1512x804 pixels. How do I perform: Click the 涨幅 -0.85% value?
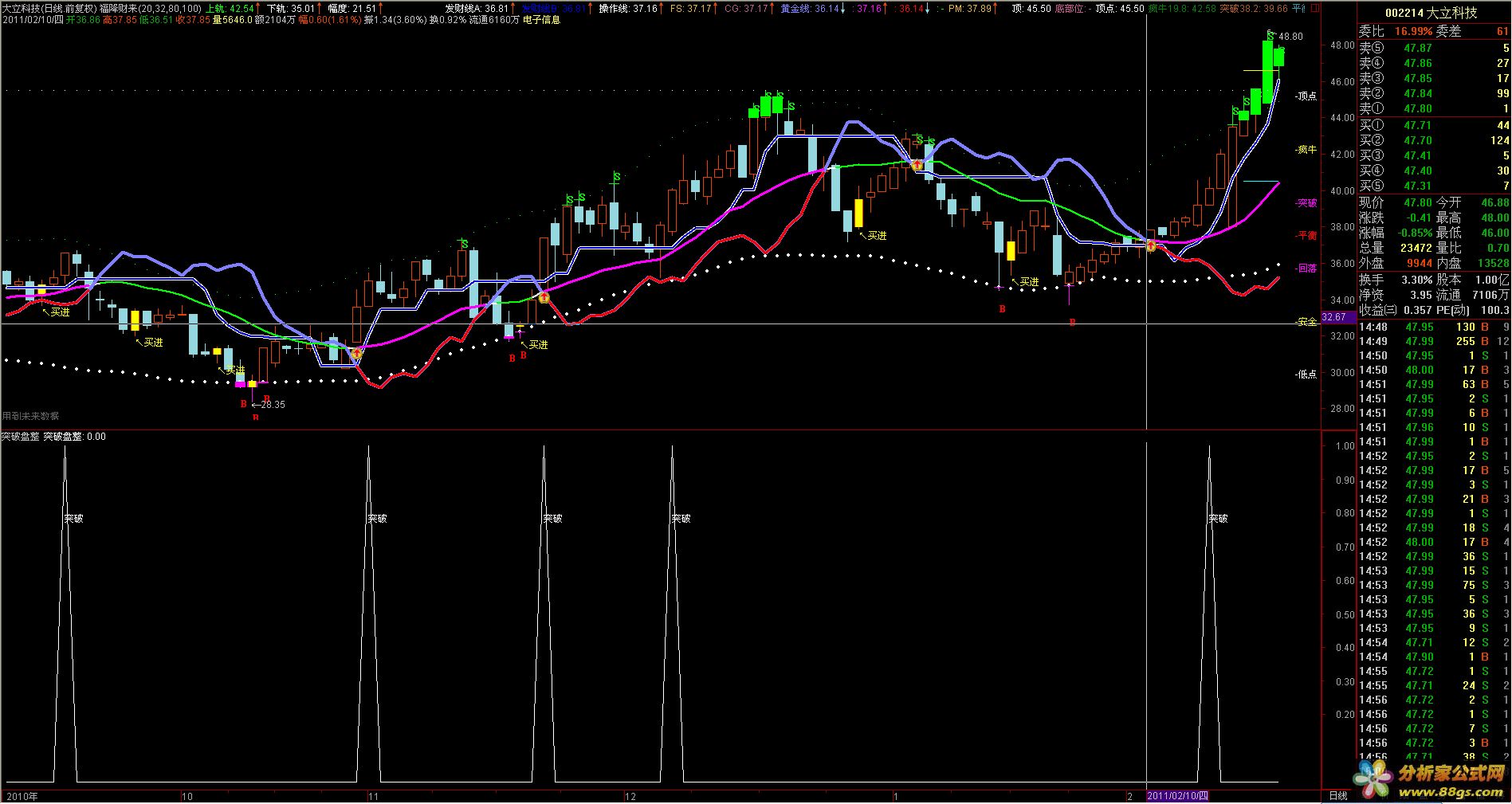point(1396,233)
